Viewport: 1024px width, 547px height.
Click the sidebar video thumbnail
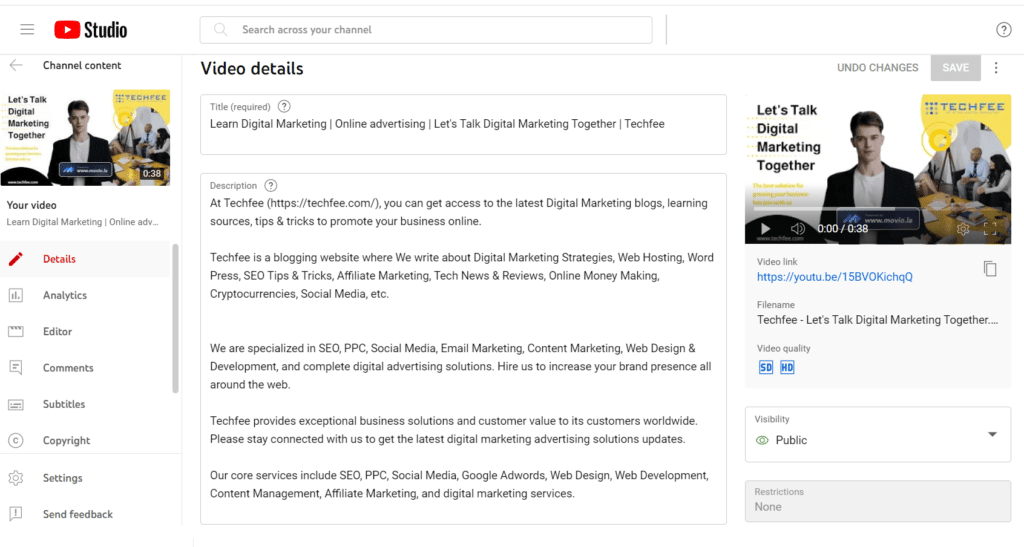85,138
